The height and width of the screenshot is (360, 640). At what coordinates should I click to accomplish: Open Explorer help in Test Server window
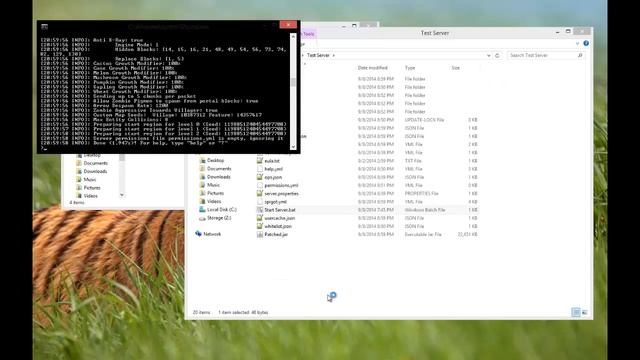586,43
